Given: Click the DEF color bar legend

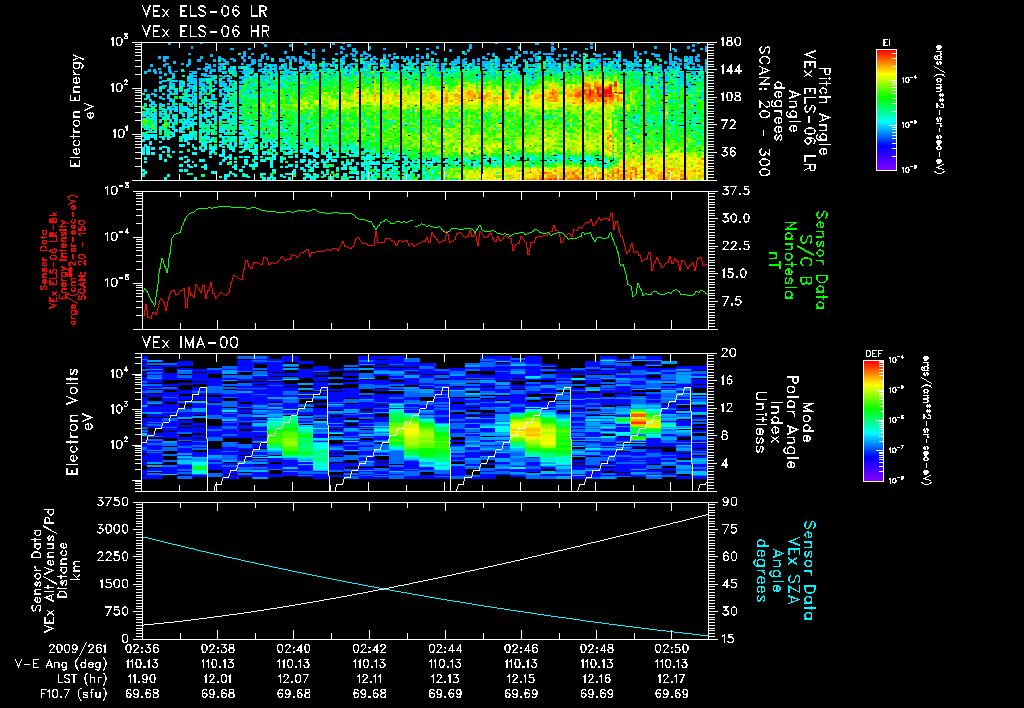Looking at the screenshot, I should click(x=874, y=421).
